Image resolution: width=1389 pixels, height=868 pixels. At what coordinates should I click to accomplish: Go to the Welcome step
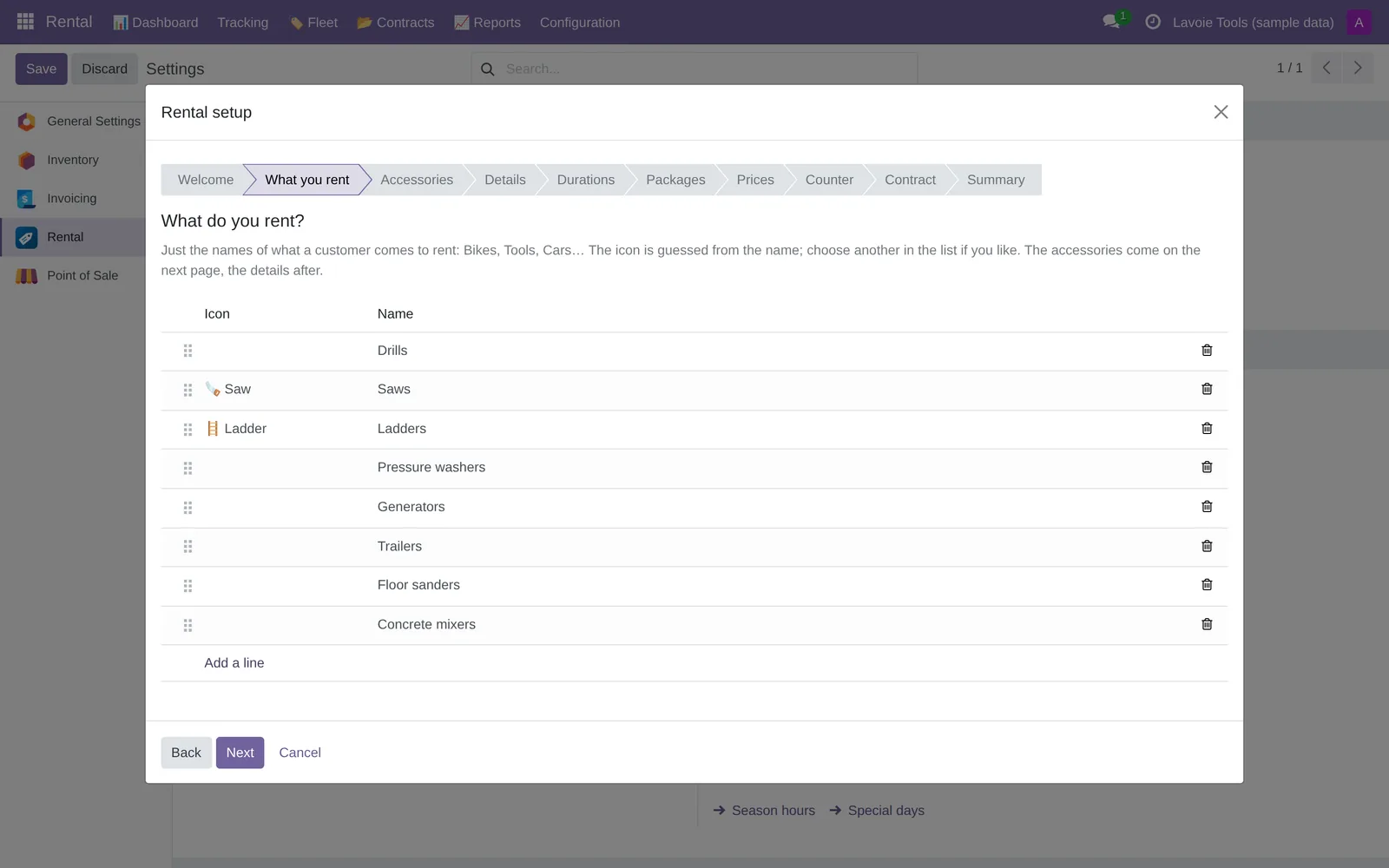(206, 180)
